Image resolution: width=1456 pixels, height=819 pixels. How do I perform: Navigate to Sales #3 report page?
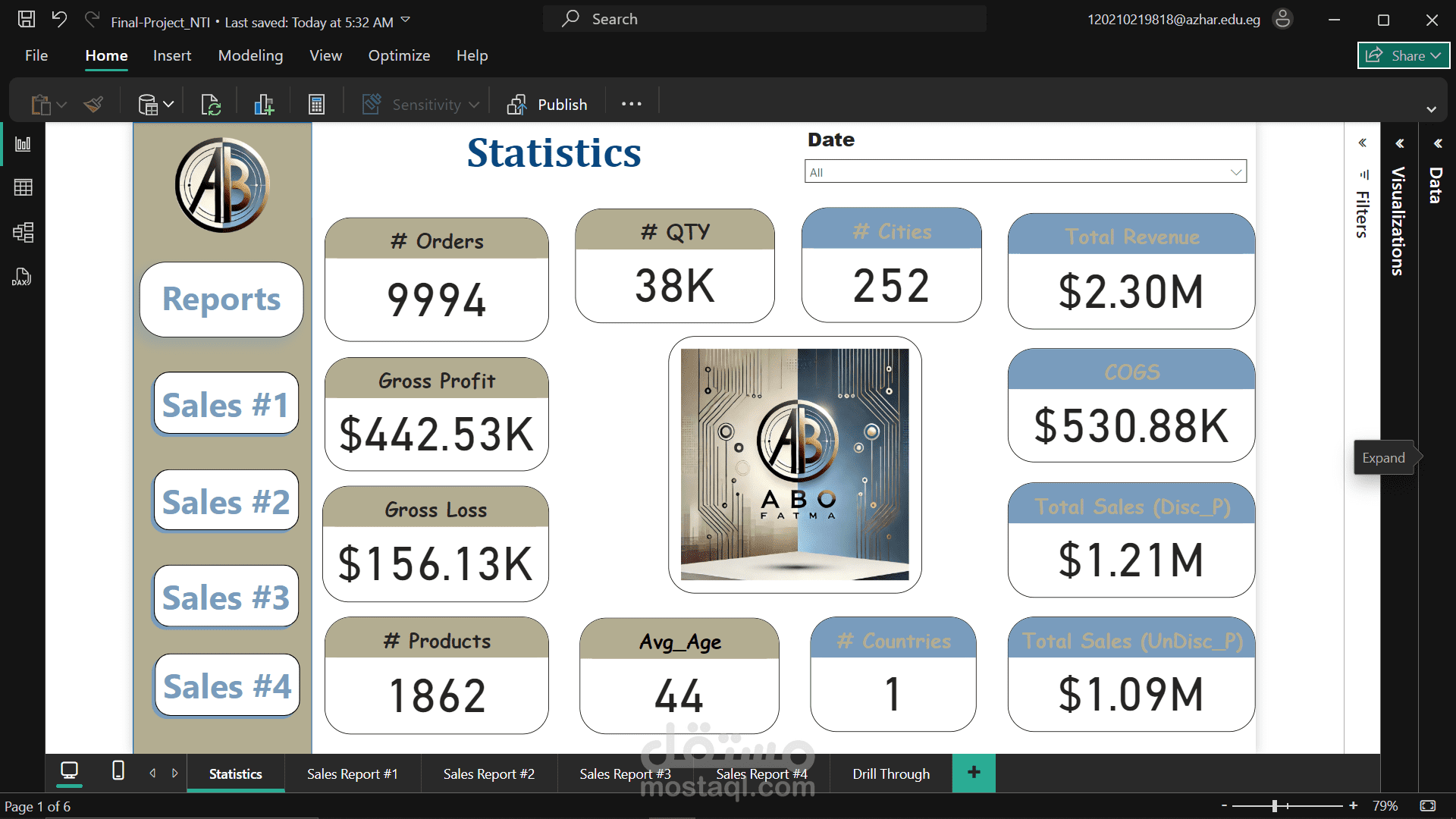(227, 597)
